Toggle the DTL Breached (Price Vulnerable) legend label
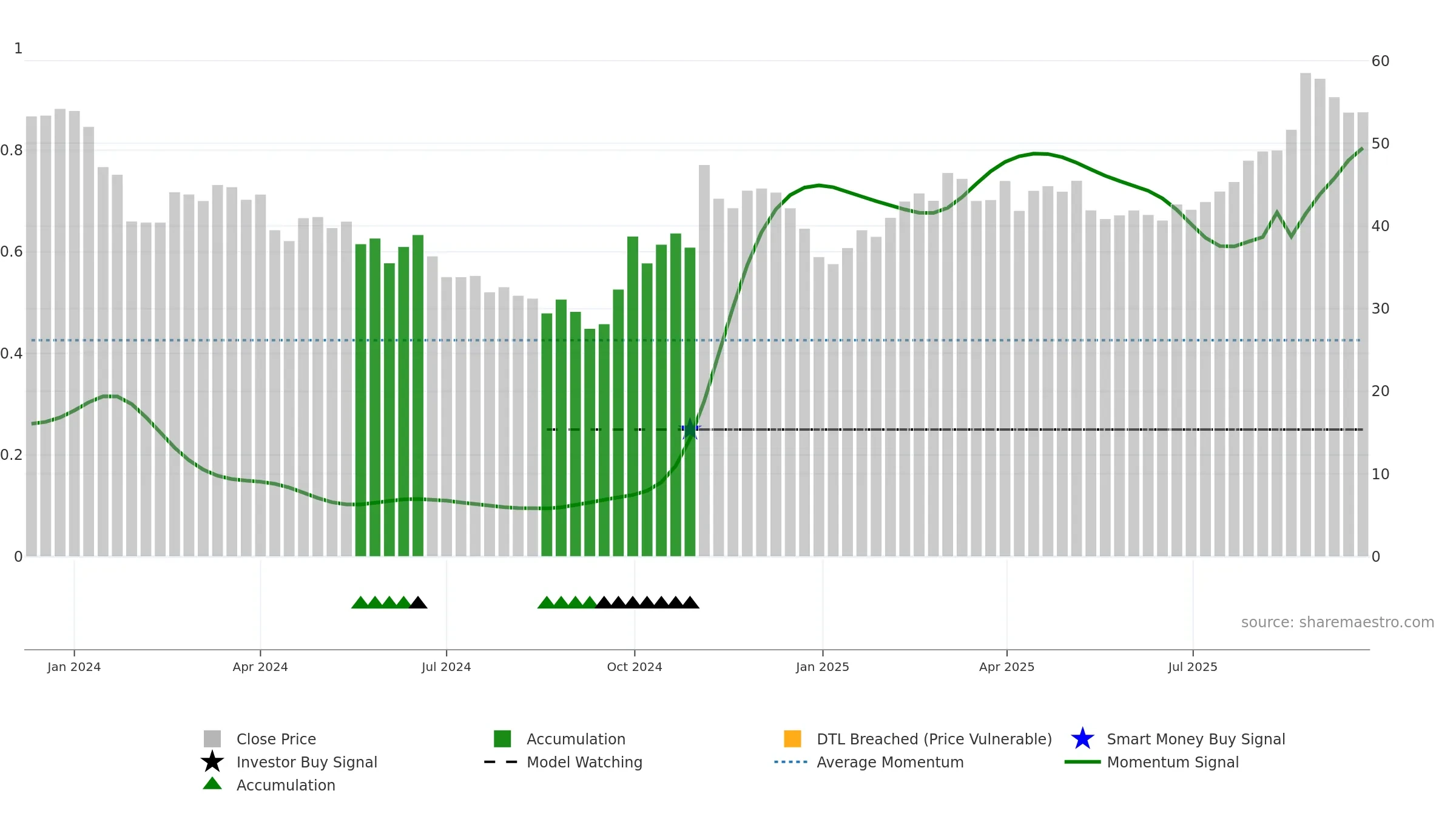Screen dimensions: 1456x819 [x=934, y=739]
